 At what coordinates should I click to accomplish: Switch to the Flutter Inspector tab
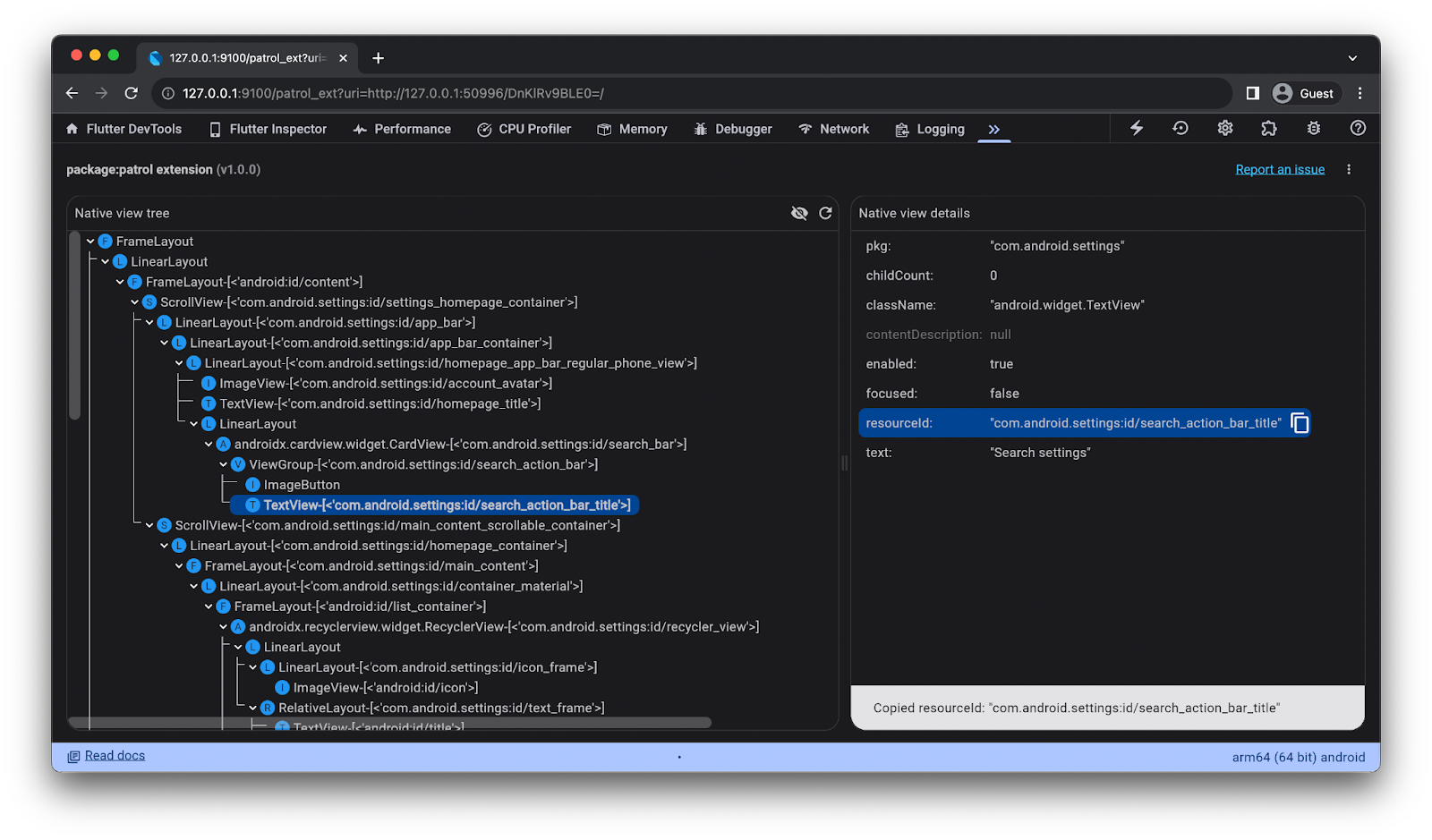tap(268, 130)
